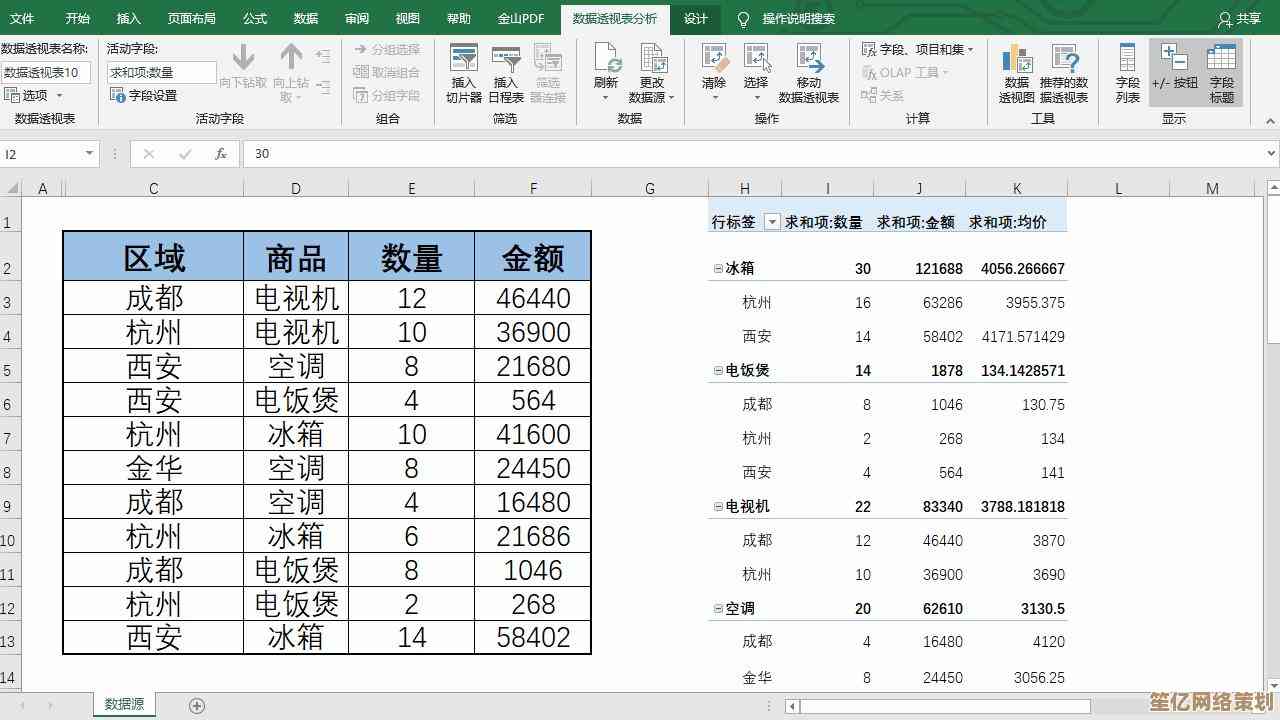Open the 设计 ribbon tab
This screenshot has width=1280, height=720.
(695, 18)
